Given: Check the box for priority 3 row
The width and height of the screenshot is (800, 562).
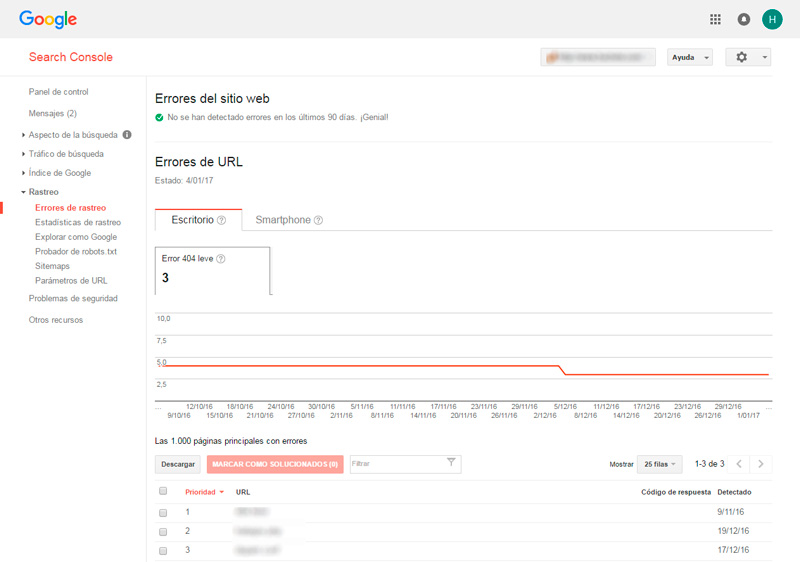Looking at the screenshot, I should tap(163, 550).
